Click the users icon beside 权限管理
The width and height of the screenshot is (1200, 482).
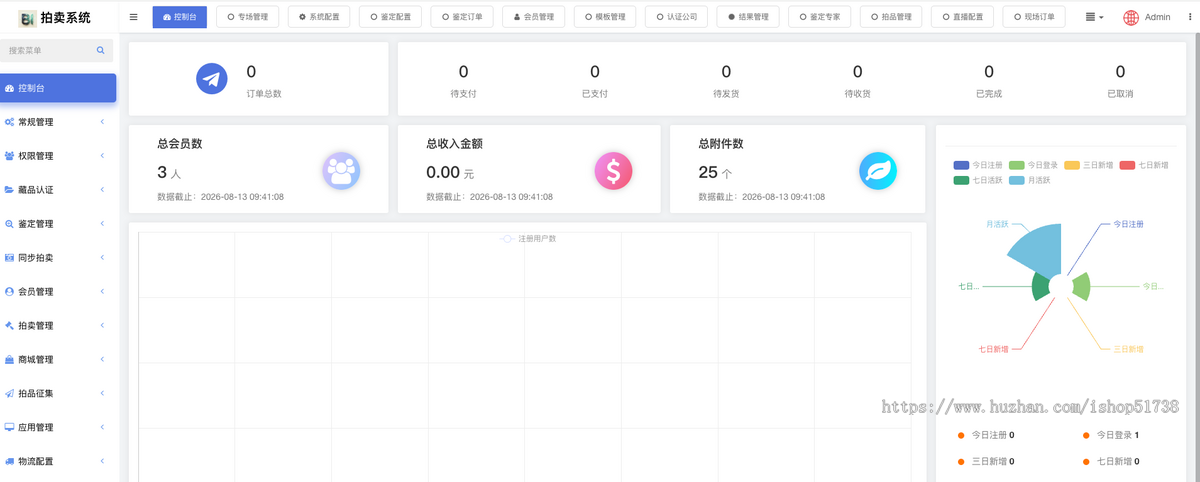tap(9, 156)
